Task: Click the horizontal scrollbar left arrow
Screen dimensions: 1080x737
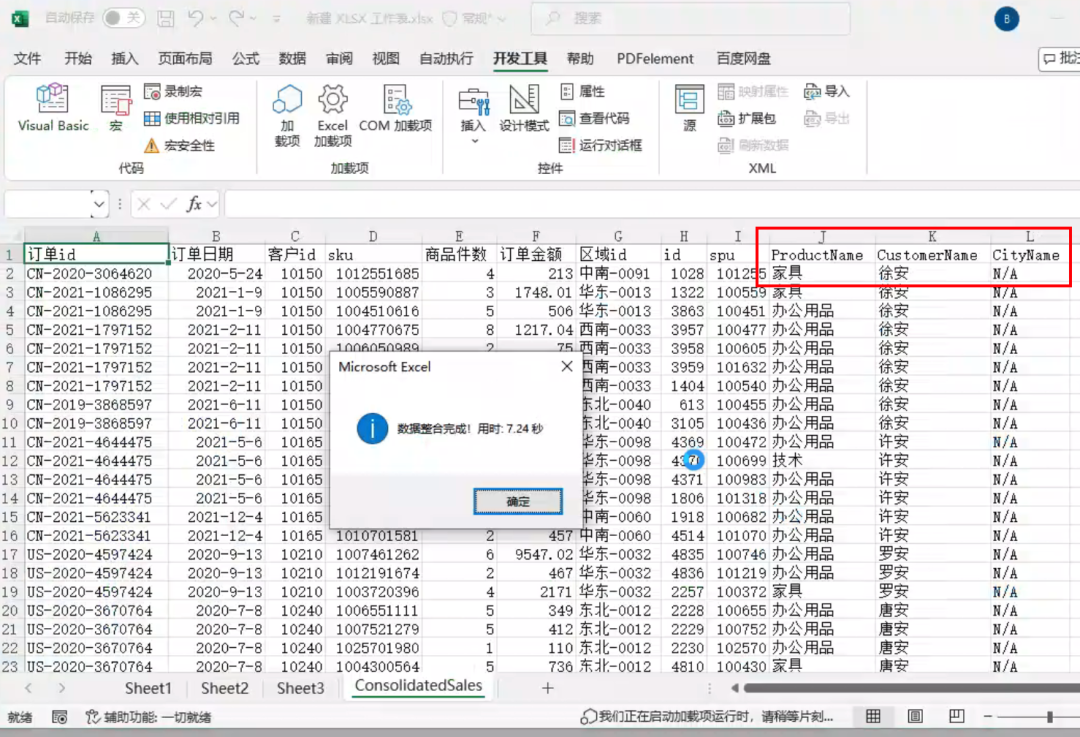Action: point(735,687)
